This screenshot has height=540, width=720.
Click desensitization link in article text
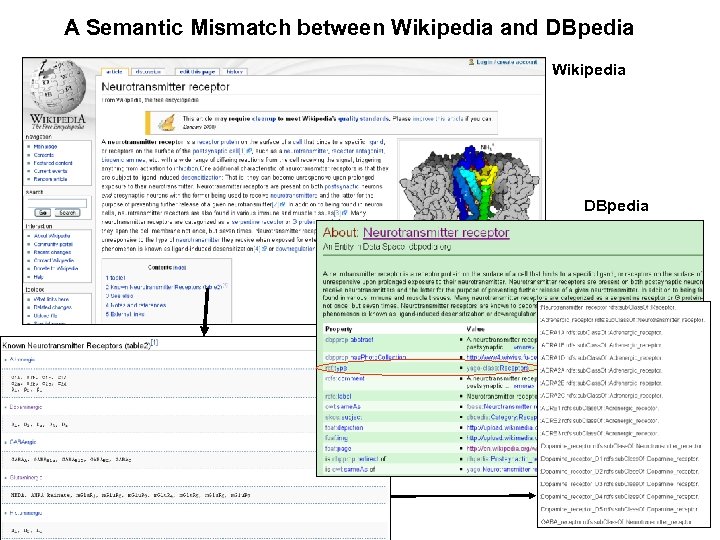[x=201, y=177]
